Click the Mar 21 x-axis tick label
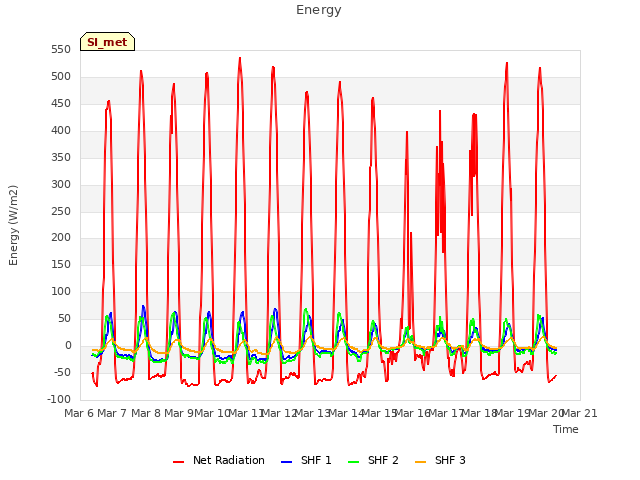Screen dimensions: 640x480 [579, 413]
